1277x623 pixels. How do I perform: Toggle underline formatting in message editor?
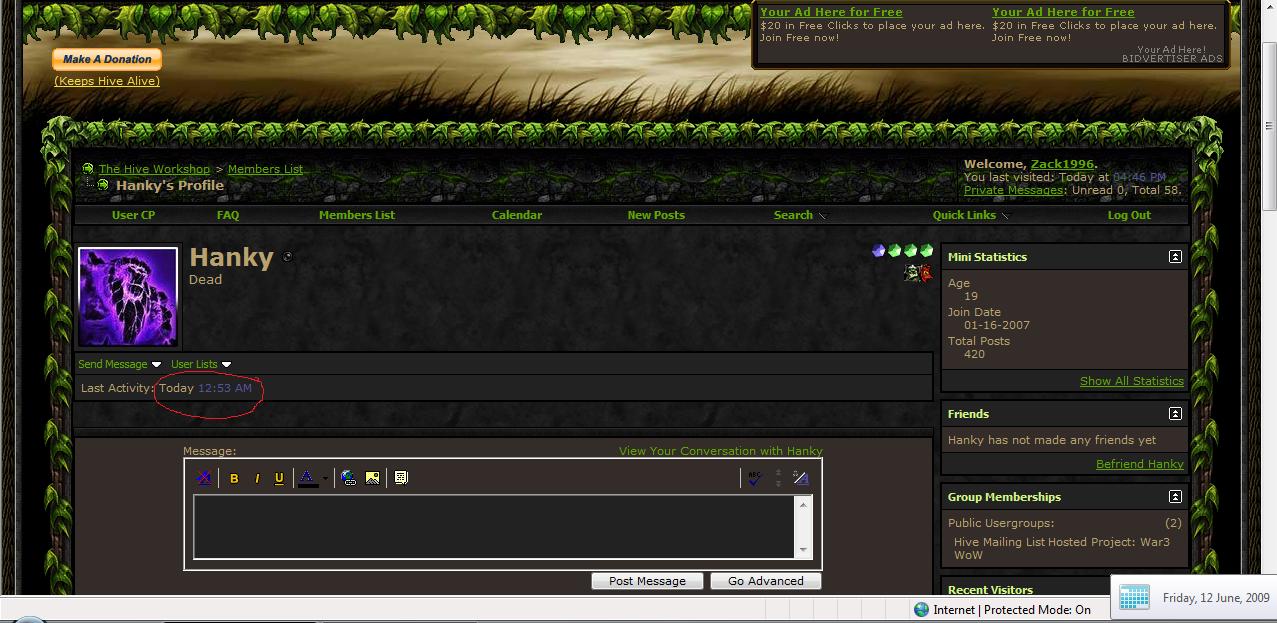(x=279, y=478)
